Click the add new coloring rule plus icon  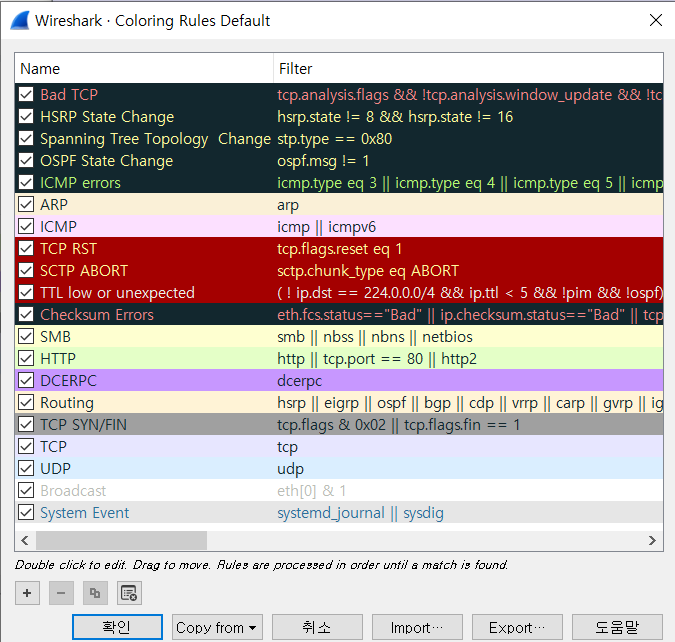(x=27, y=593)
